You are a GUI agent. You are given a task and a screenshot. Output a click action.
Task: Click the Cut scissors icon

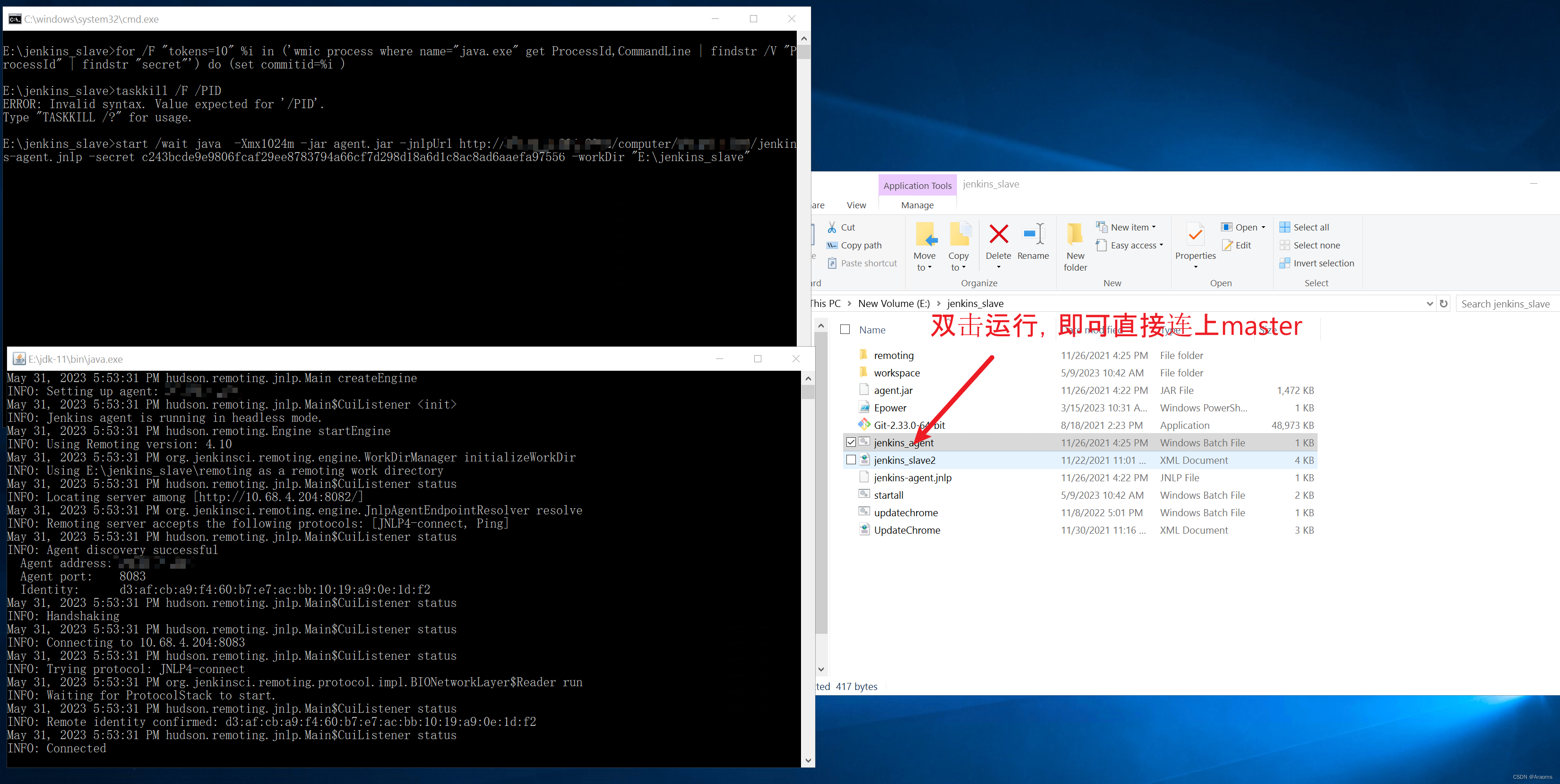coord(833,227)
